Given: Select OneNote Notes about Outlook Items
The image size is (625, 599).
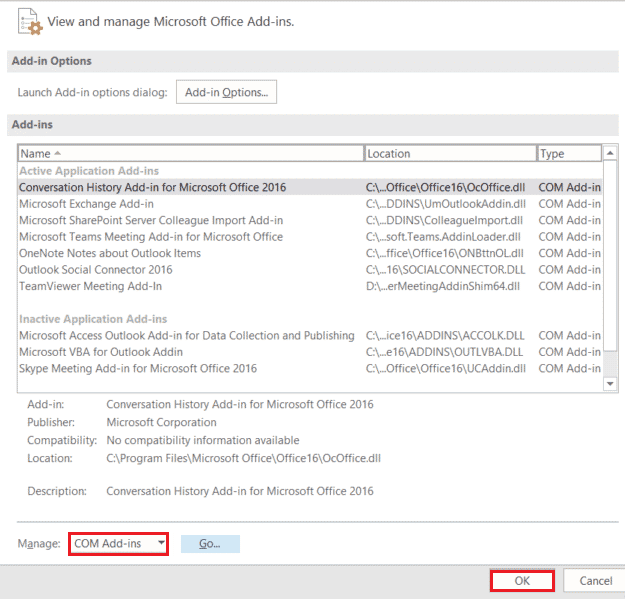Looking at the screenshot, I should pos(310,253).
